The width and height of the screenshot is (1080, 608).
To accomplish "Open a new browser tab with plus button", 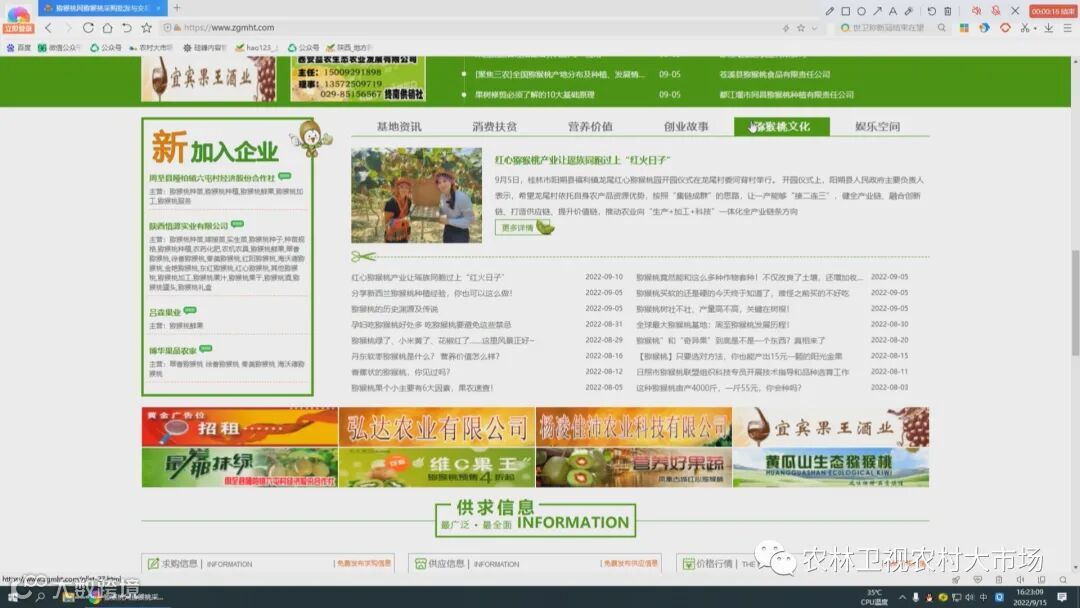I will pyautogui.click(x=176, y=8).
